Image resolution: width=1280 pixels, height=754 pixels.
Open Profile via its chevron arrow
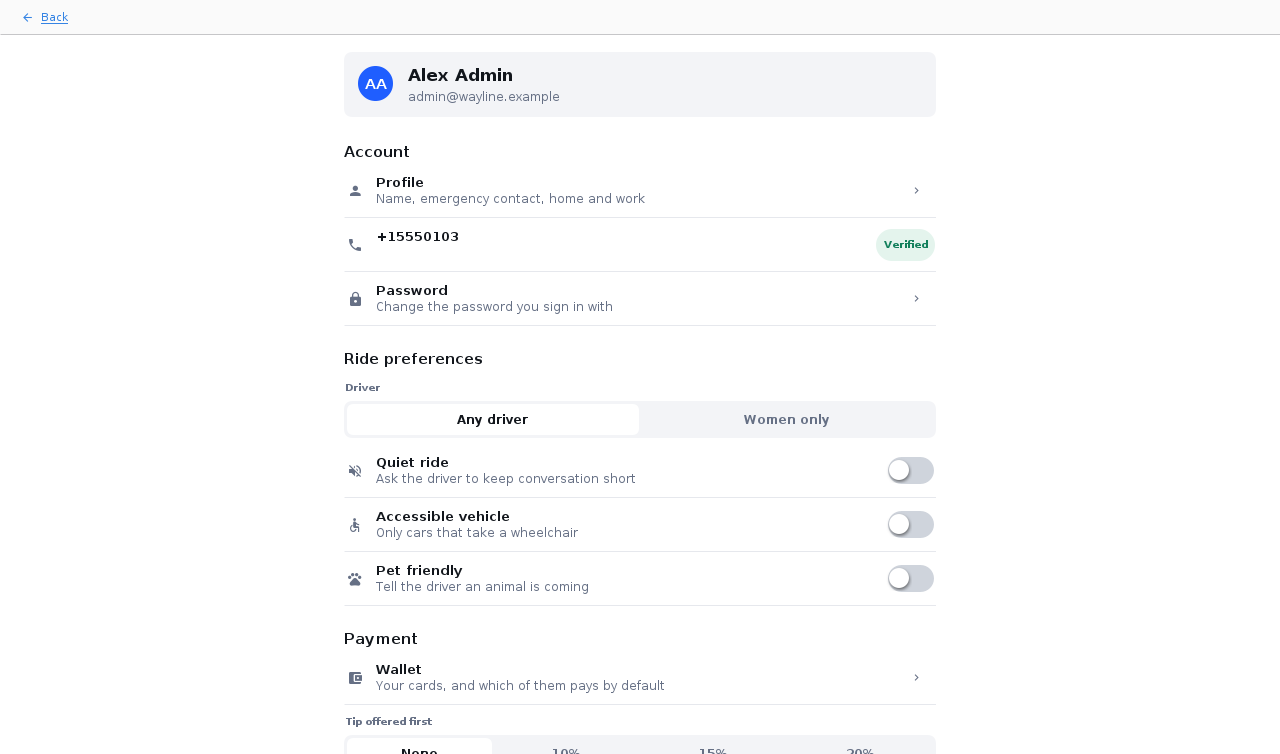point(916,190)
